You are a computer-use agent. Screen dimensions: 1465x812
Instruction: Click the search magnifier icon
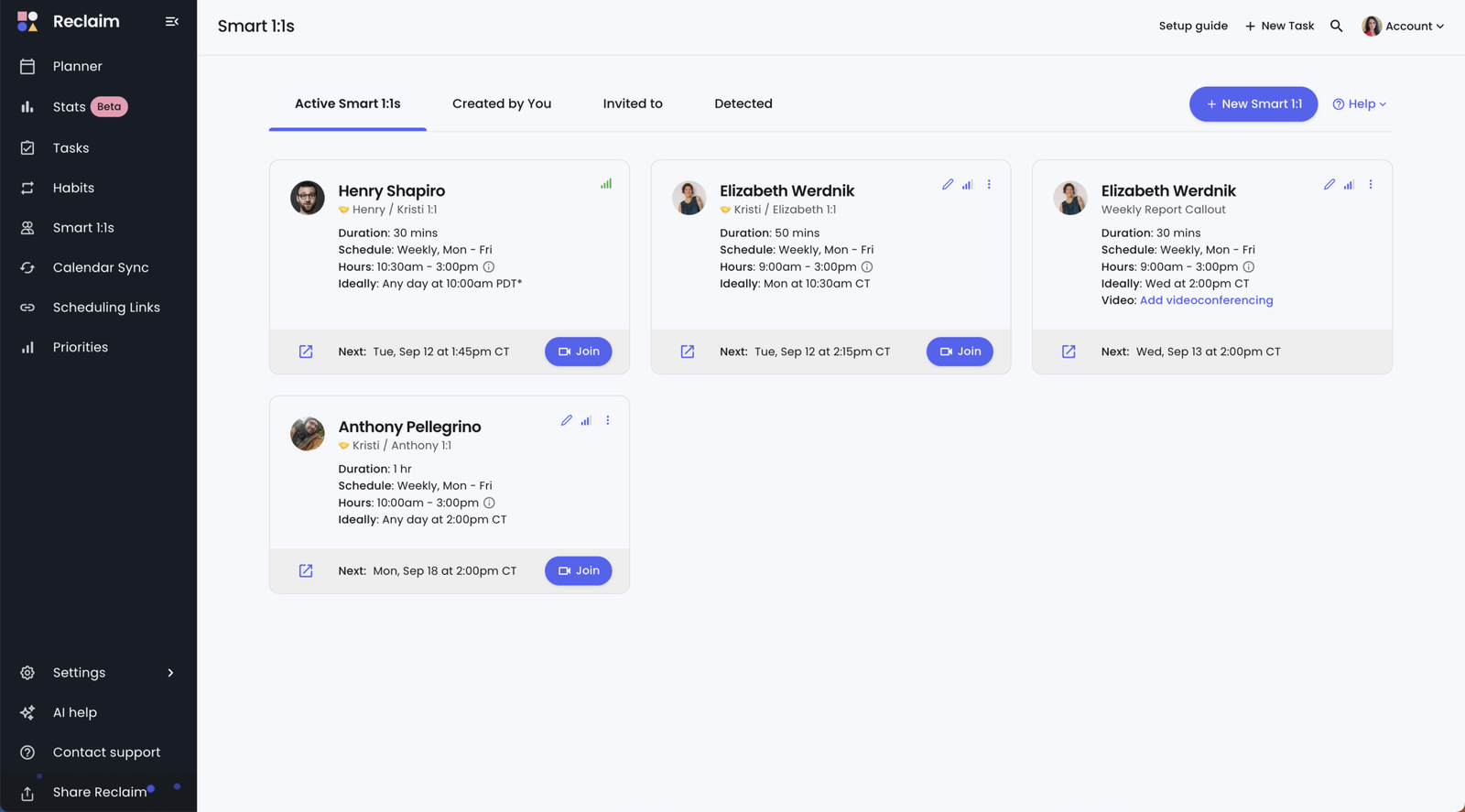pyautogui.click(x=1336, y=26)
